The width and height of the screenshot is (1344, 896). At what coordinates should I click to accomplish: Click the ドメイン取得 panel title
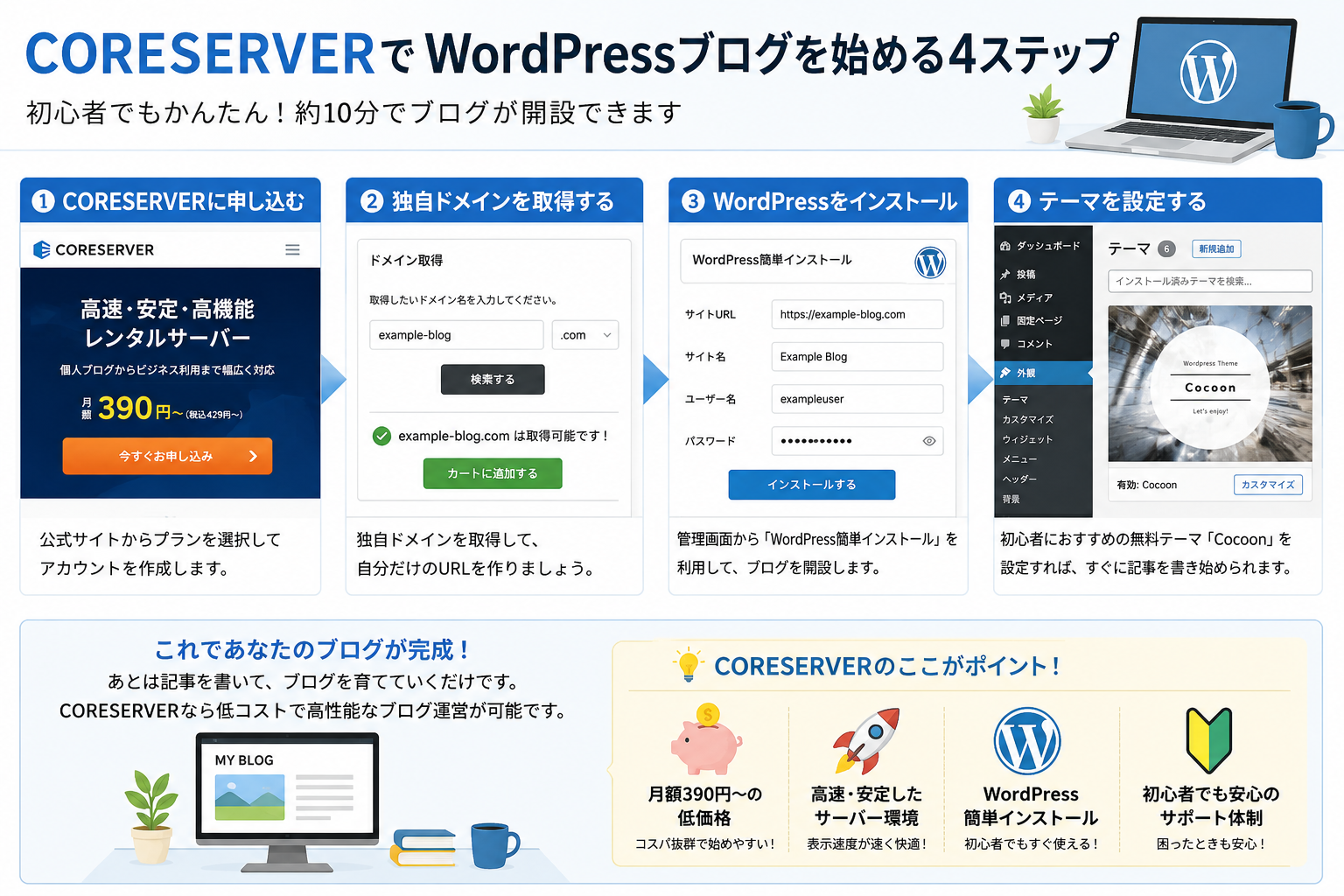click(406, 261)
